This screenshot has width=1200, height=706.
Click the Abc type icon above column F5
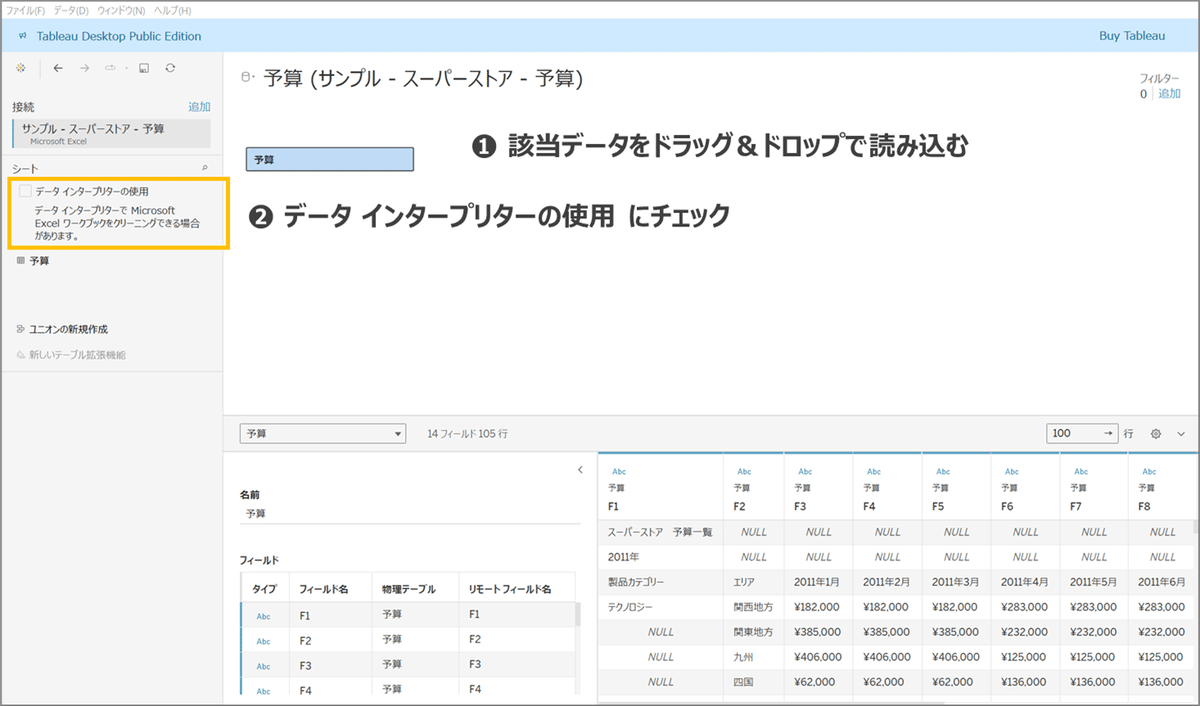click(x=941, y=471)
